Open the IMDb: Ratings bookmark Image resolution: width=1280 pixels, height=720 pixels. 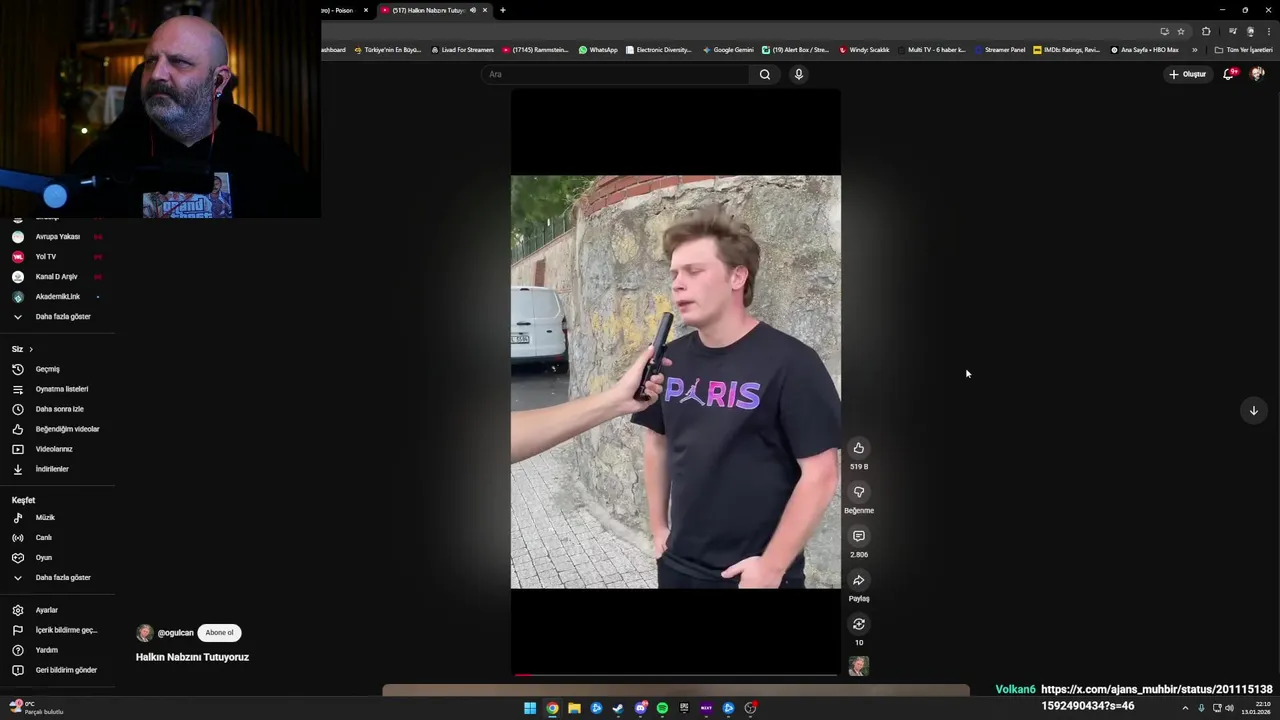click(1067, 50)
